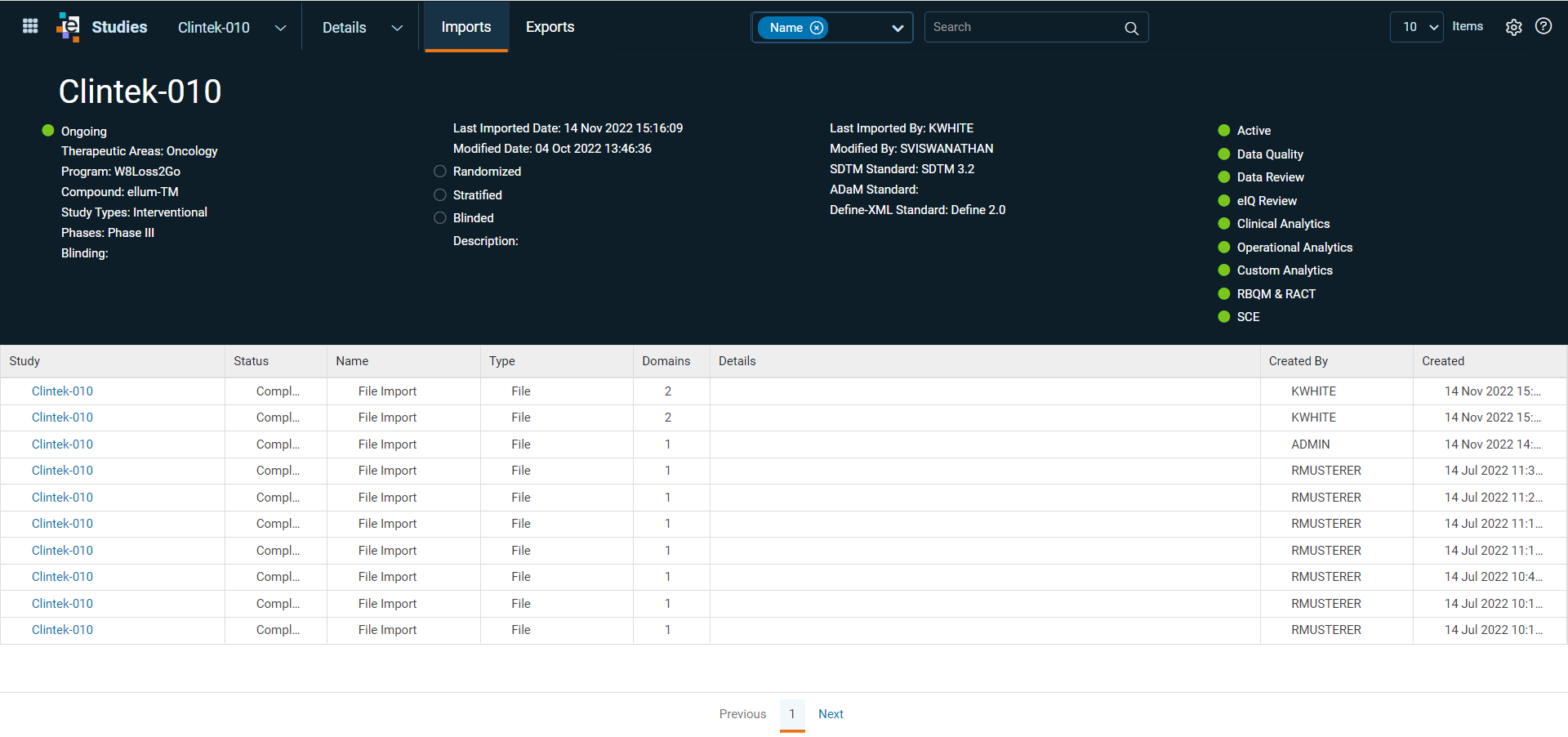
Task: Open the help question mark icon
Action: click(x=1543, y=26)
